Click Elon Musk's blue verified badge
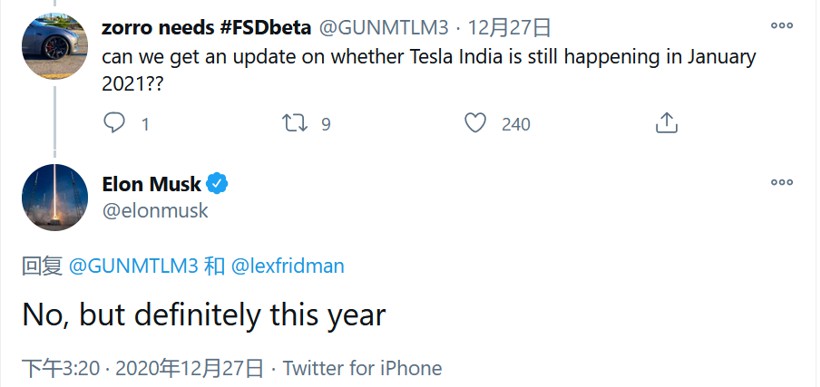 coord(217,184)
